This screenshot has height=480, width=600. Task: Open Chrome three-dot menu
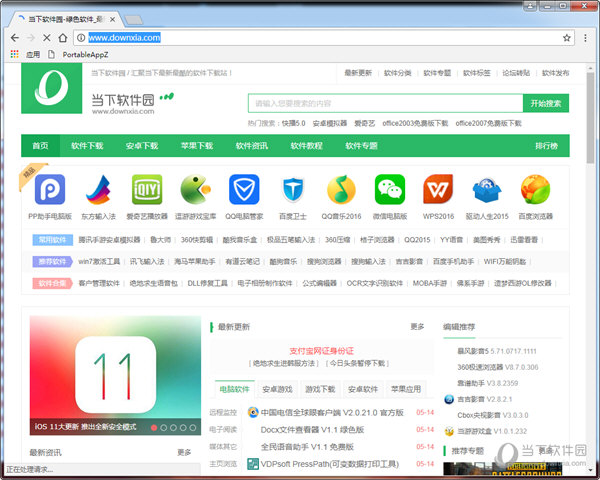585,38
